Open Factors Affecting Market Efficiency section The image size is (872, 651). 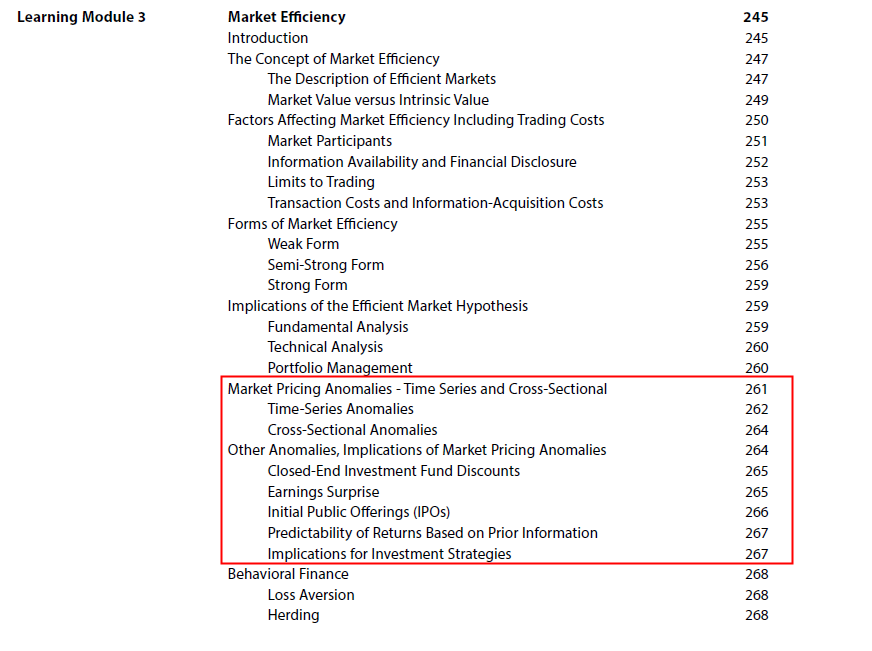415,120
